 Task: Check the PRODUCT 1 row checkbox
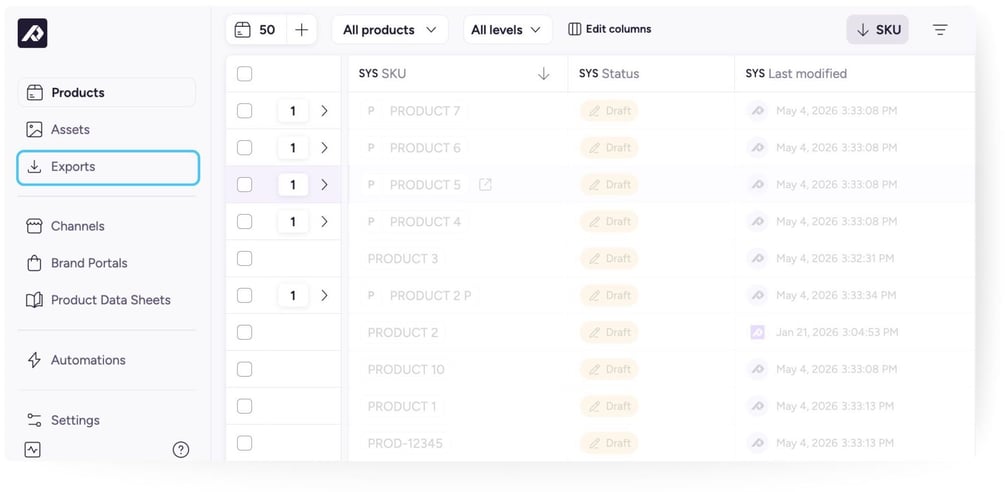click(x=244, y=406)
